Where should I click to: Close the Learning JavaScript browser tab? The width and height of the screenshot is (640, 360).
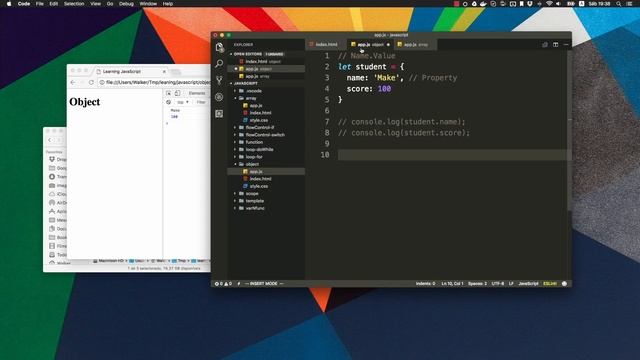[x=164, y=71]
